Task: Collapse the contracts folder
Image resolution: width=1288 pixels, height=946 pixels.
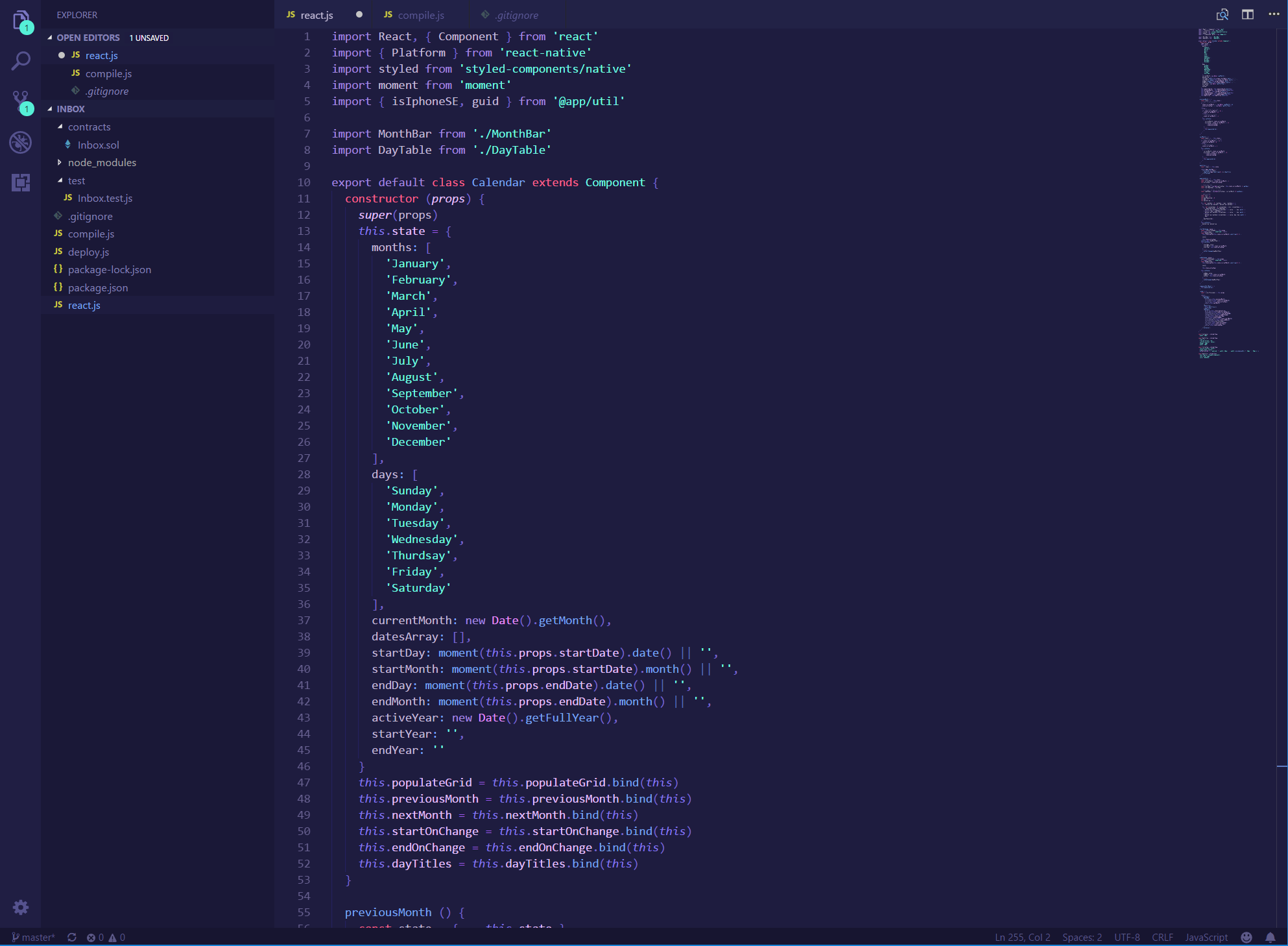Action: [x=89, y=127]
